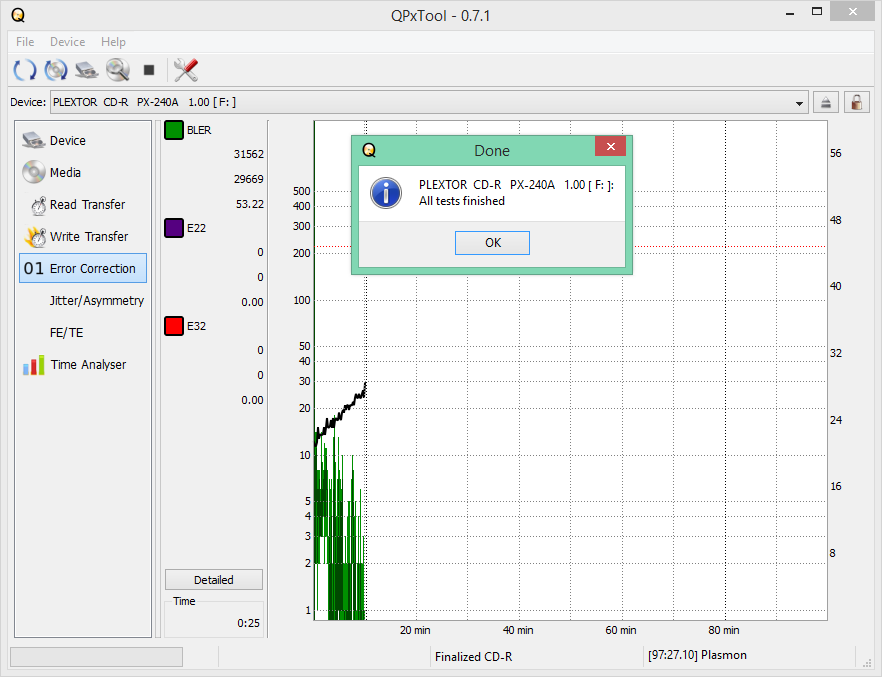Open the Device menu
Image resolution: width=882 pixels, height=677 pixels.
pos(68,42)
